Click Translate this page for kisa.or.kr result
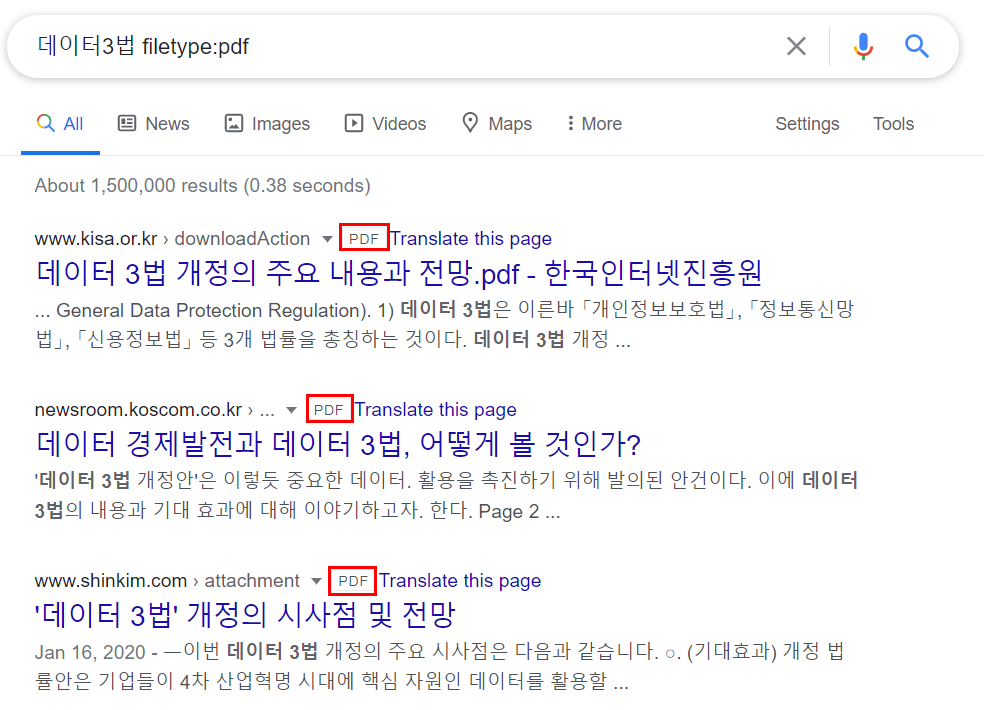 pos(471,239)
